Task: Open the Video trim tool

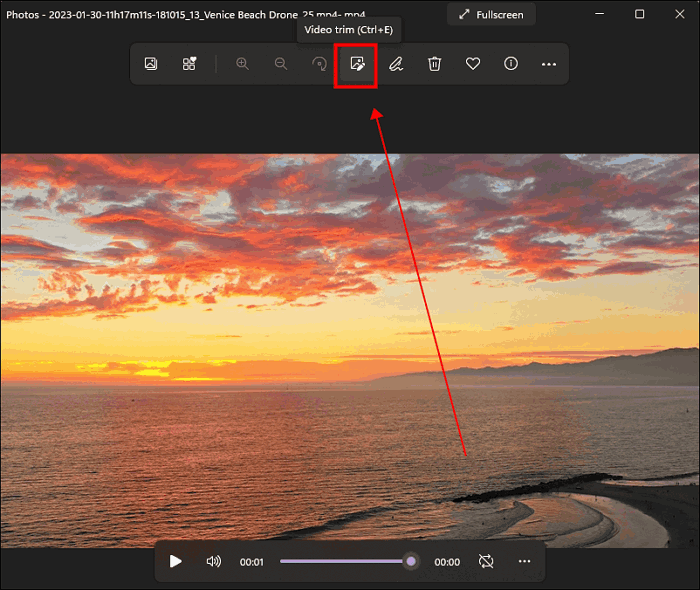Action: 355,64
